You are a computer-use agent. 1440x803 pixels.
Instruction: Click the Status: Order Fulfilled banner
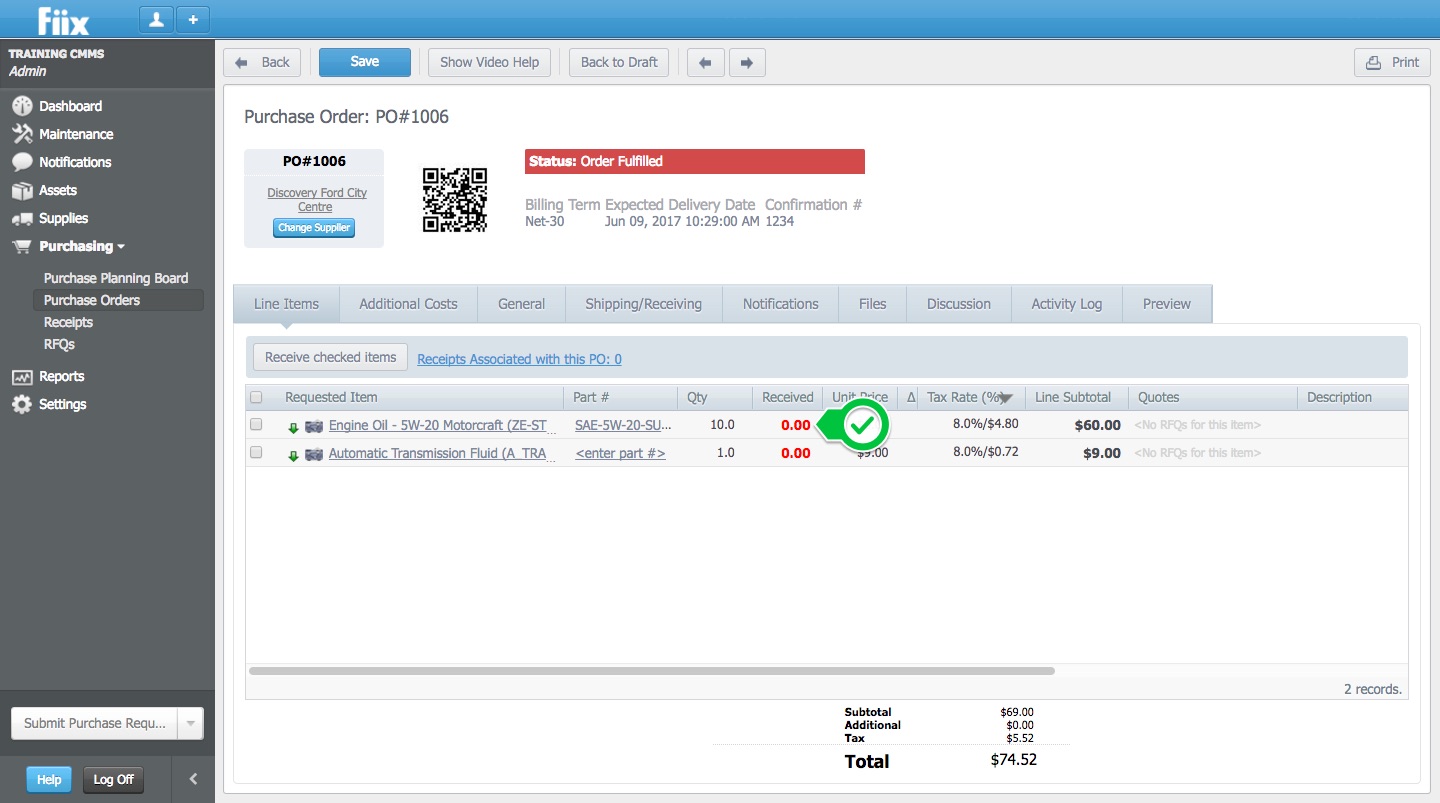point(695,161)
